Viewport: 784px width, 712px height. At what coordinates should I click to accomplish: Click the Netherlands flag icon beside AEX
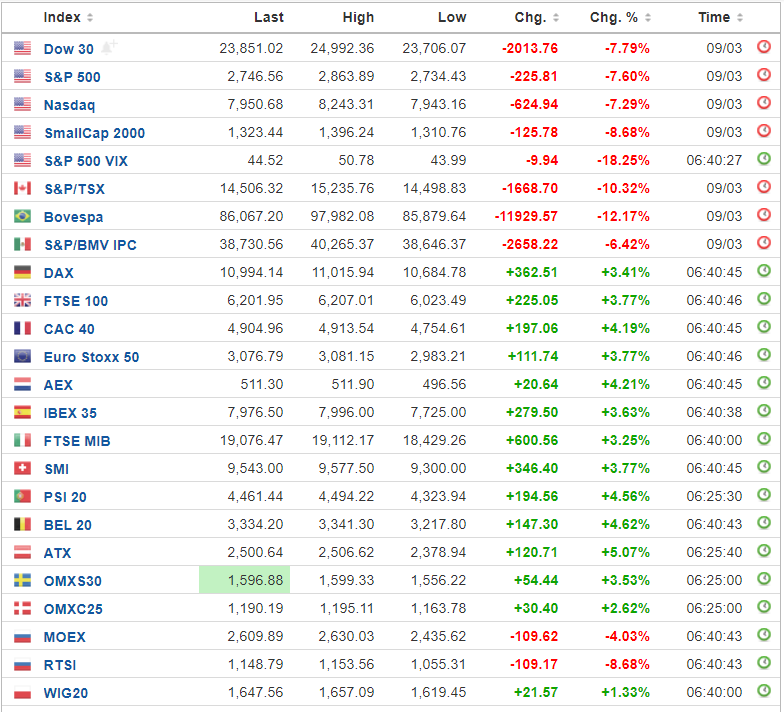tap(22, 384)
